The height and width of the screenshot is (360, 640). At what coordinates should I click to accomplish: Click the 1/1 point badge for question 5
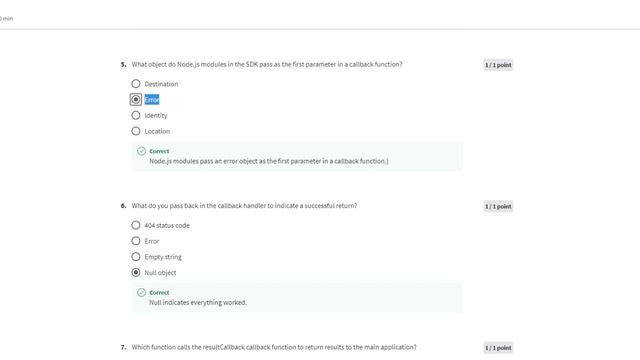pos(498,65)
